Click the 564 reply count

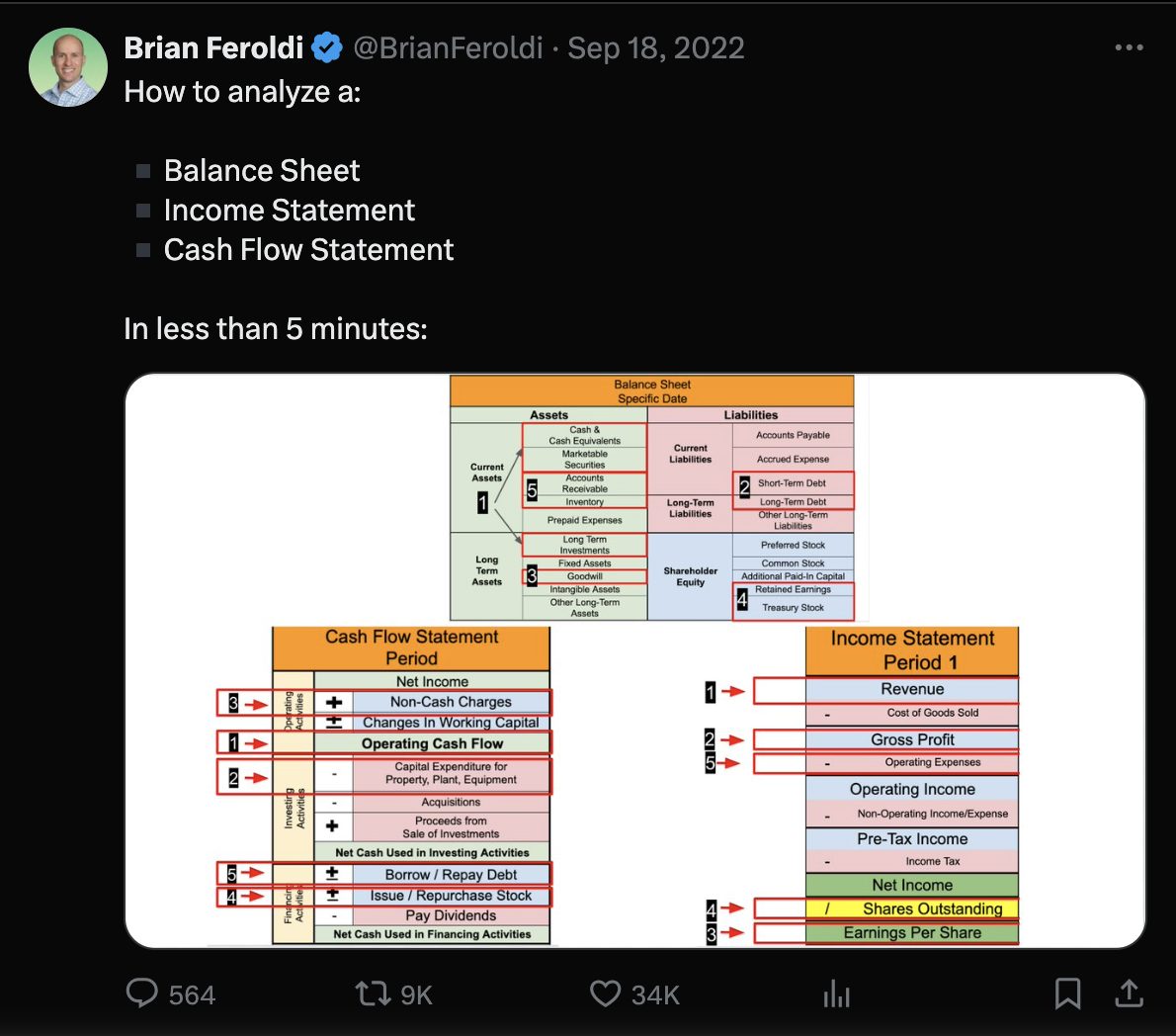[193, 993]
